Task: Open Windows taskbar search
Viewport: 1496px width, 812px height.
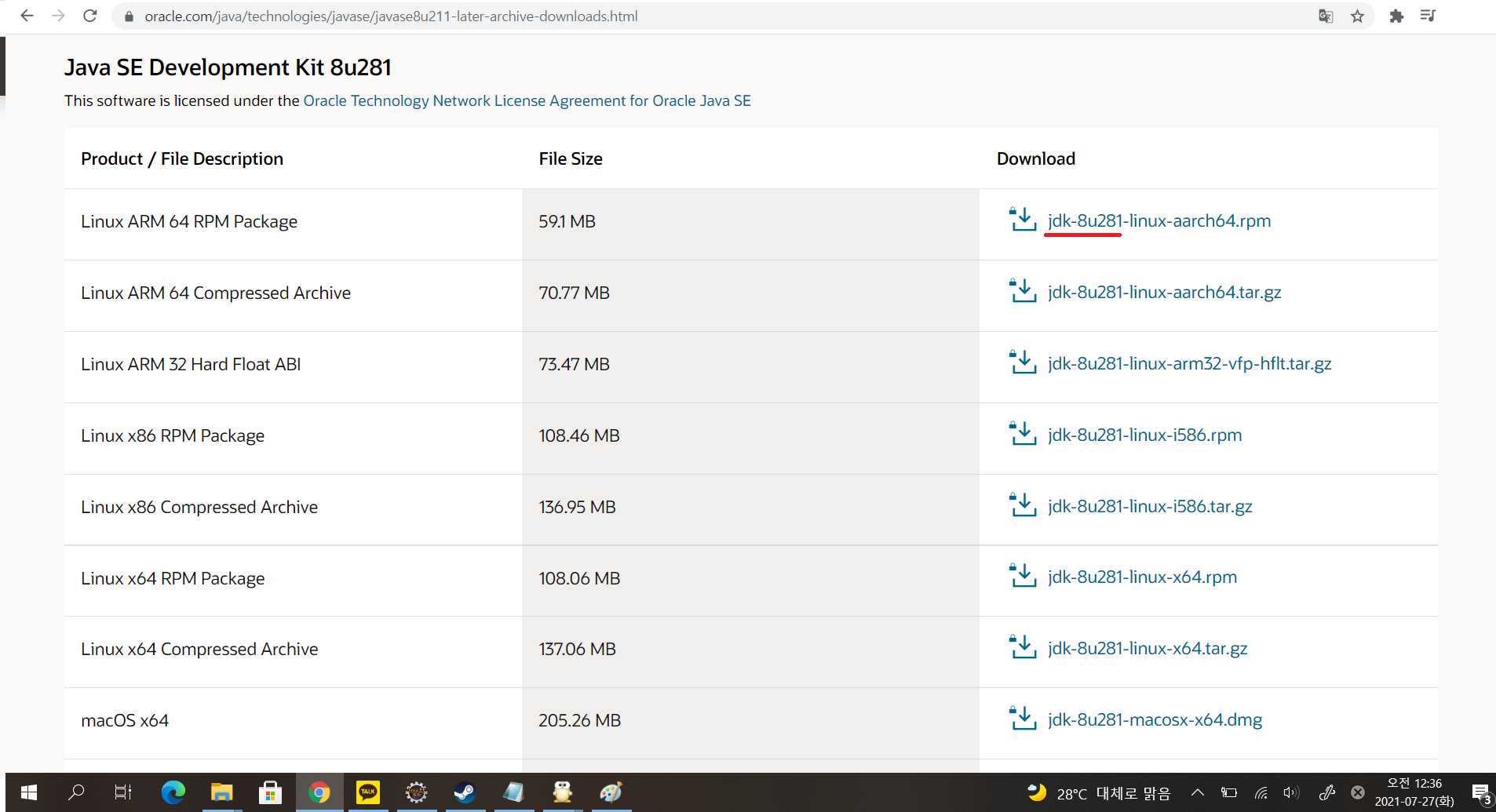Action: click(x=76, y=792)
